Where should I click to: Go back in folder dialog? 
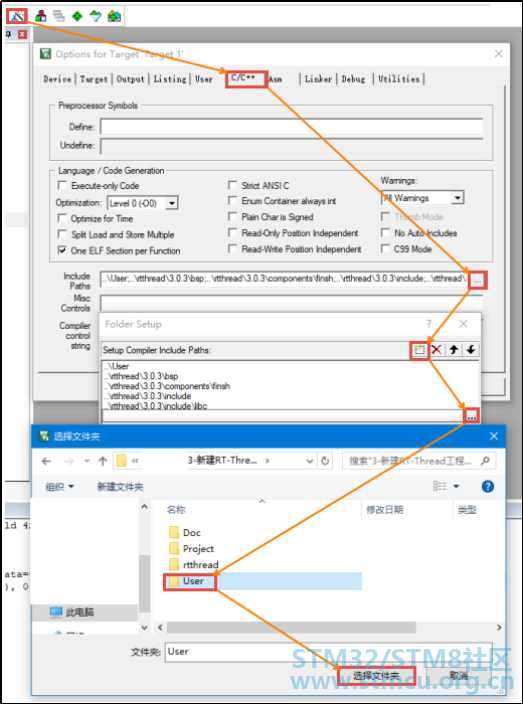coord(46,461)
